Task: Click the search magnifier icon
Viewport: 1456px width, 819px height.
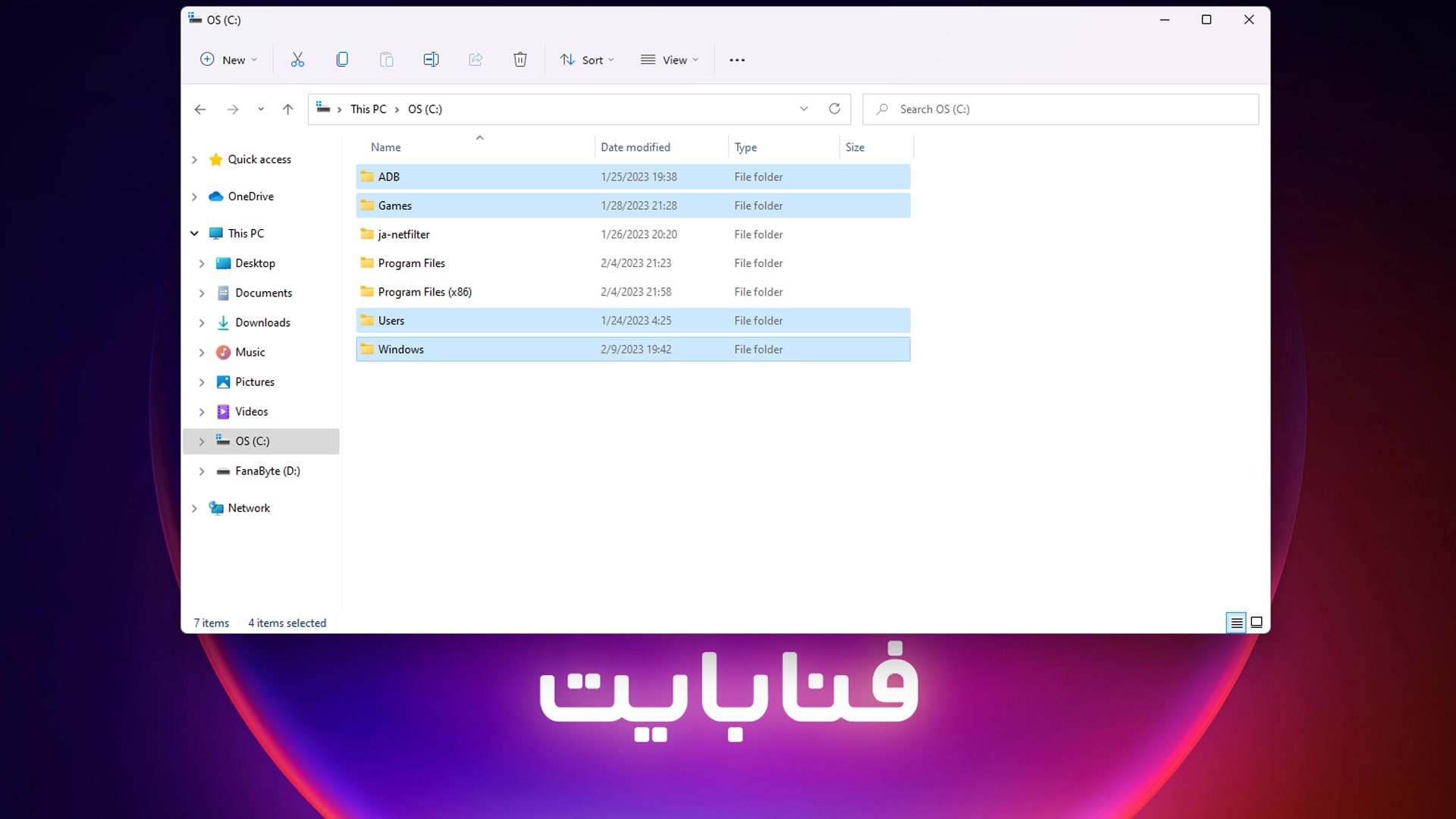Action: (x=882, y=109)
